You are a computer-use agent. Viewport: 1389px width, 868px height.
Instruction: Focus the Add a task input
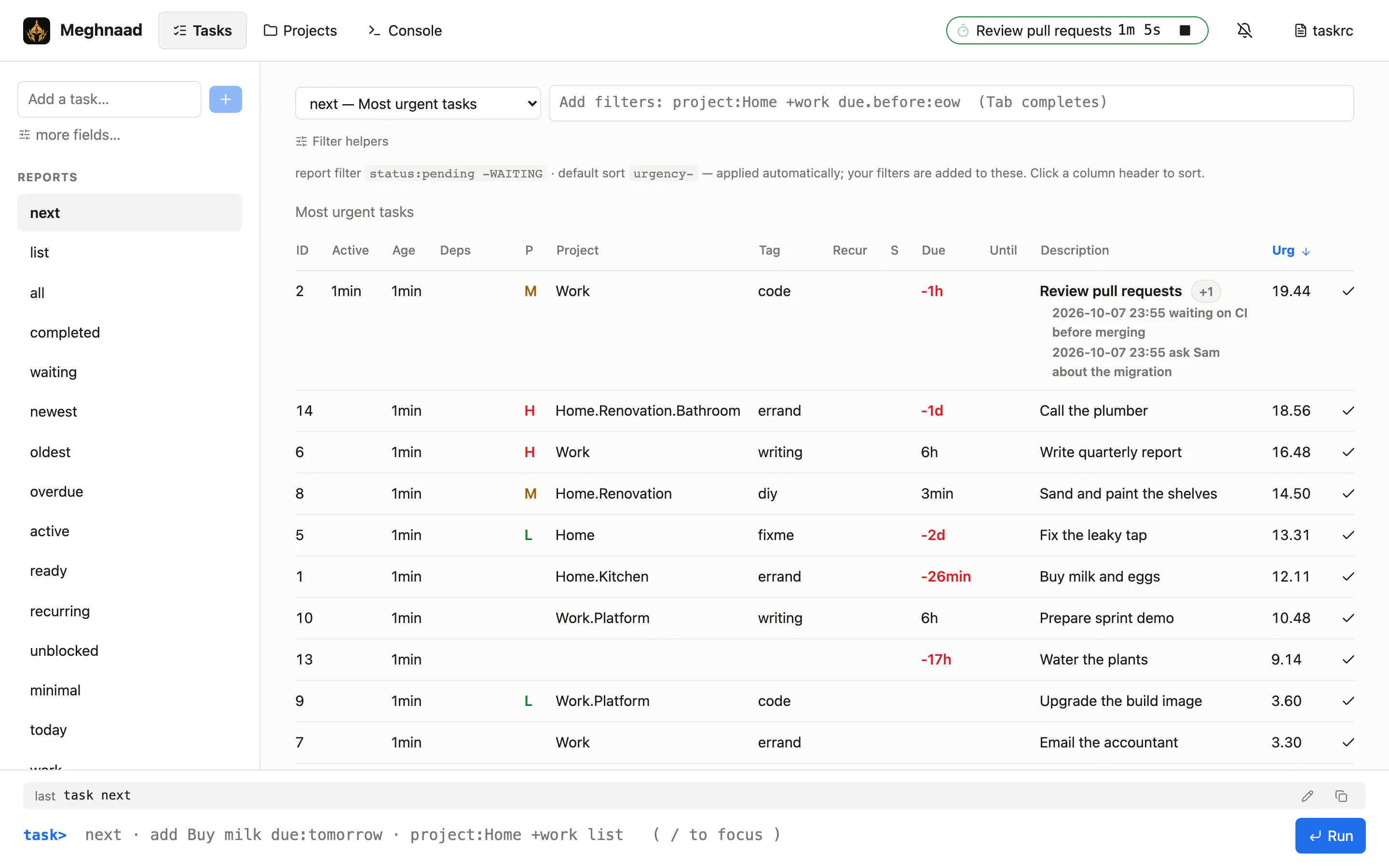pos(109,99)
